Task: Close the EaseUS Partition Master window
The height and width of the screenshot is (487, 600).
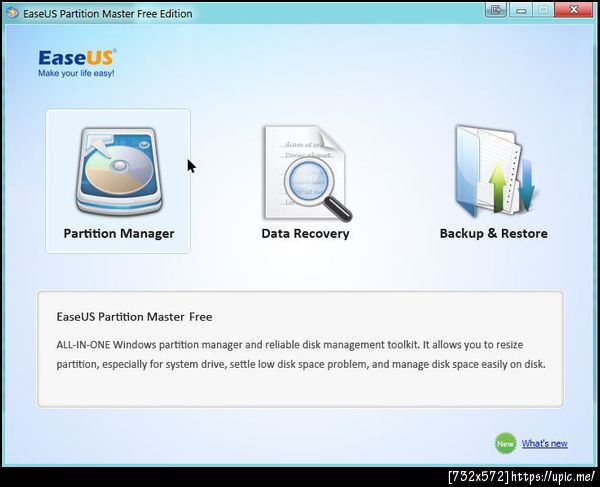Action: (x=573, y=10)
